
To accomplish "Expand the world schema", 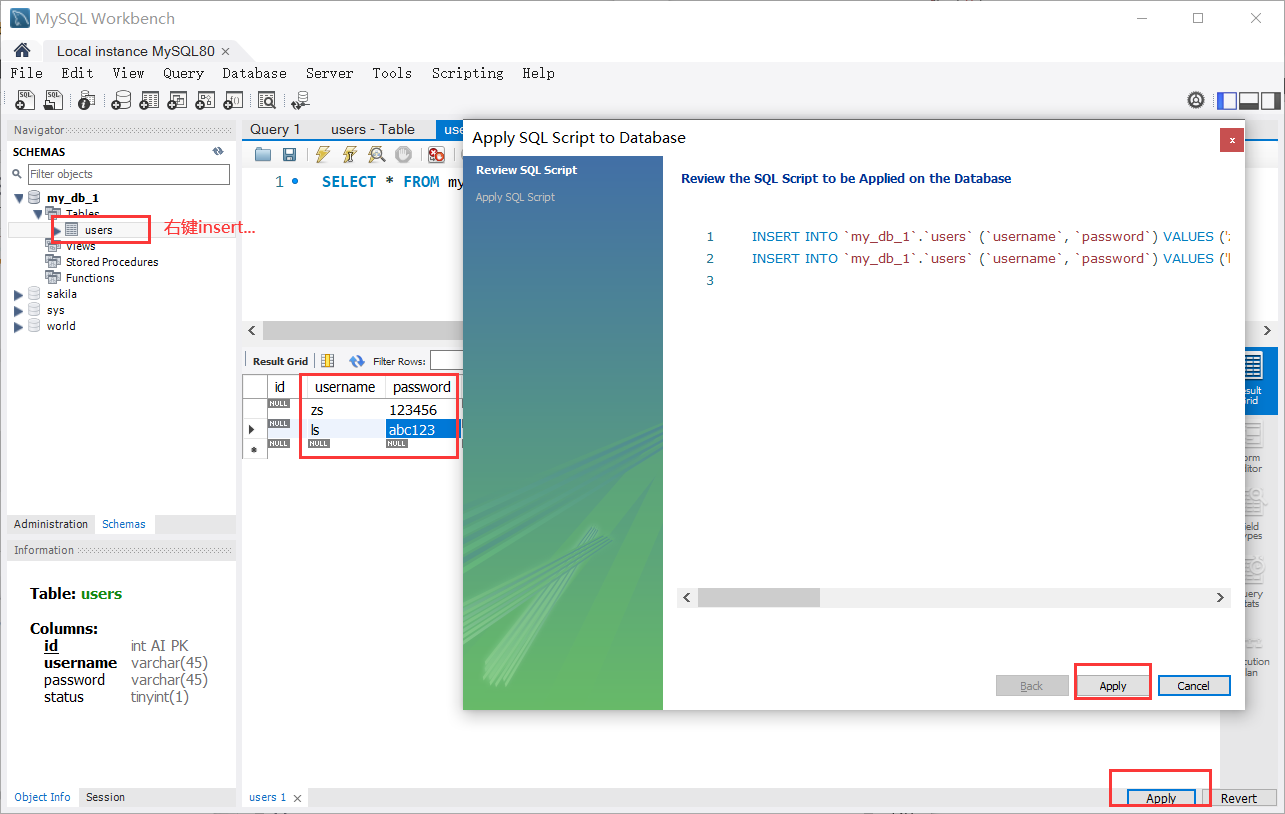I will coord(18,326).
